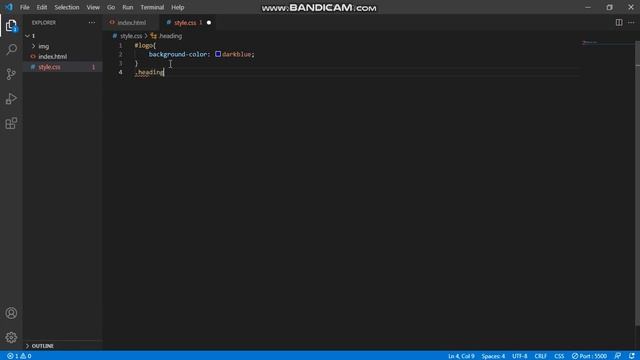Open the Extensions view icon
Image resolution: width=640 pixels, height=360 pixels.
(11, 123)
